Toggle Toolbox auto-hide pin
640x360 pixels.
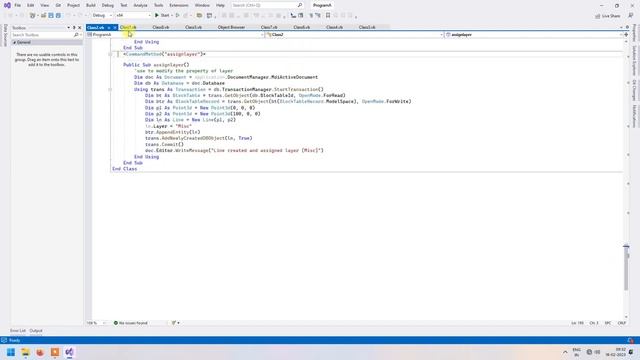(x=74, y=28)
